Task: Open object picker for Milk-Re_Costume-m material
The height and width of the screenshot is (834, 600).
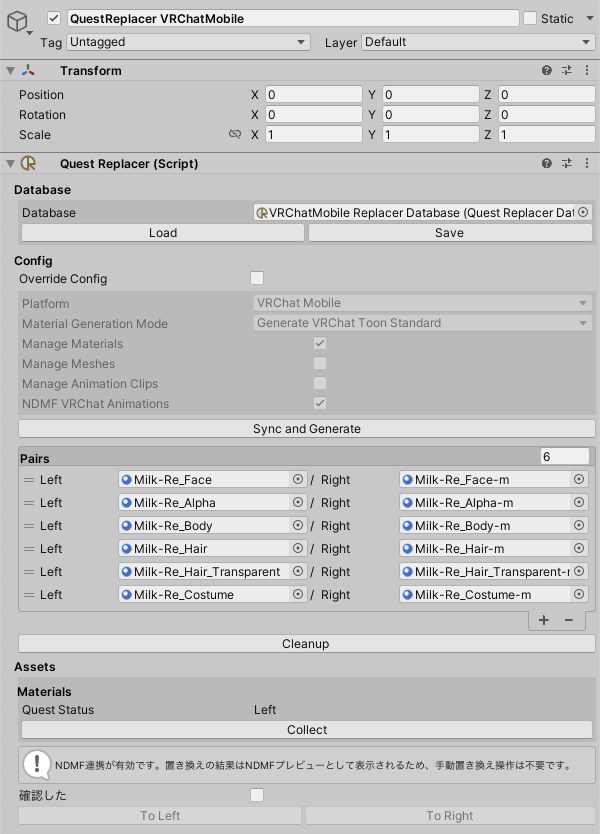Action: click(x=579, y=595)
